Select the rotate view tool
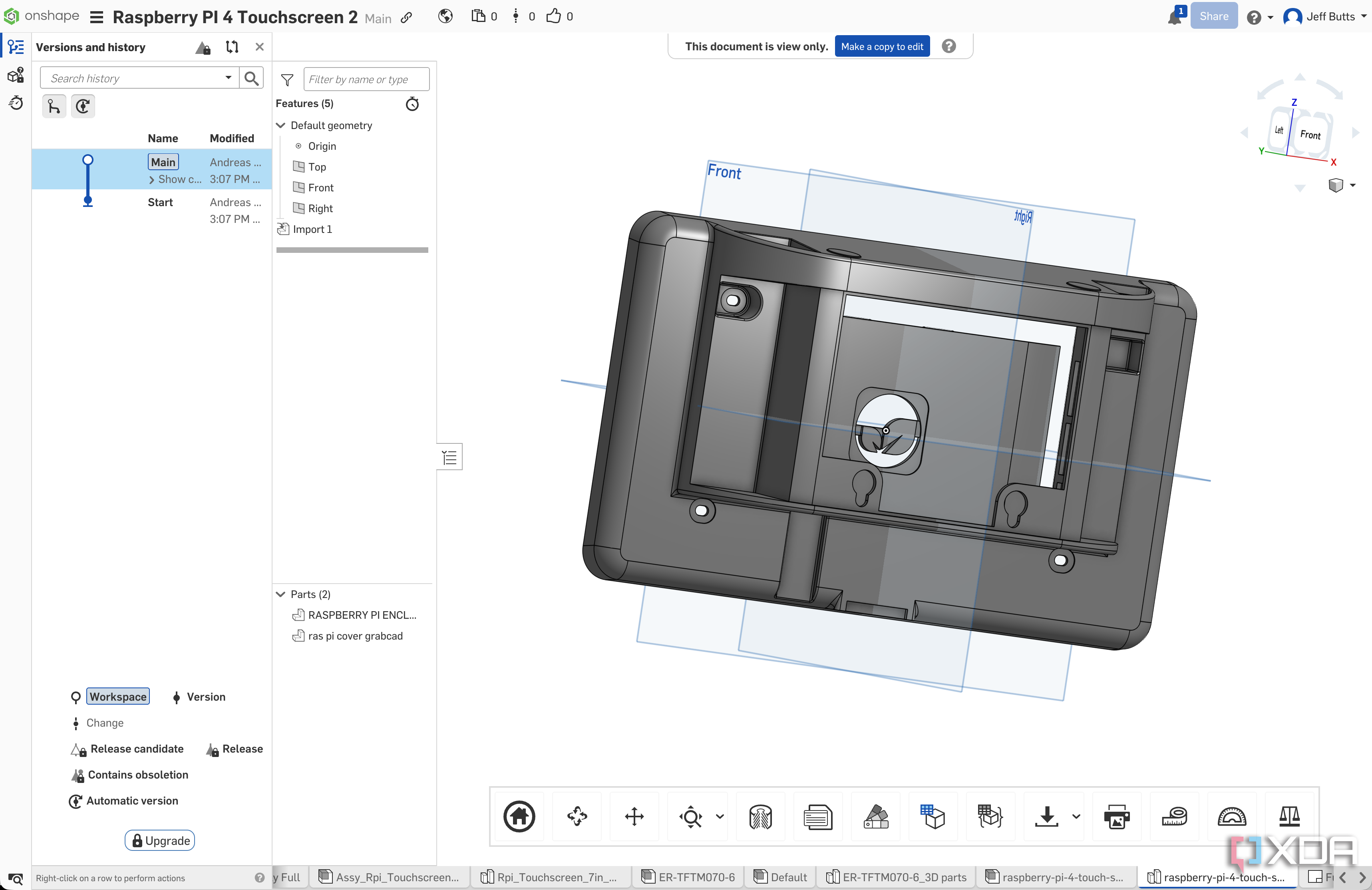 577,816
